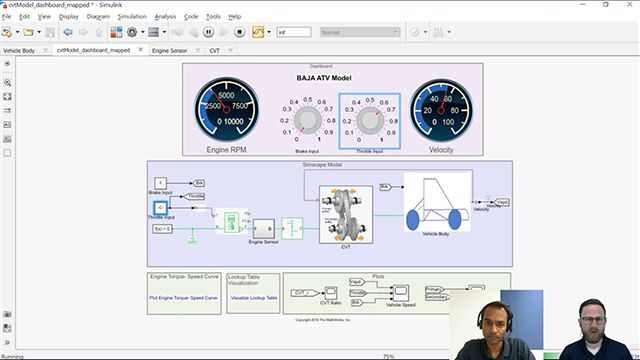The width and height of the screenshot is (640, 360).
Task: Click the Area box palette icon
Action: pos(7,153)
